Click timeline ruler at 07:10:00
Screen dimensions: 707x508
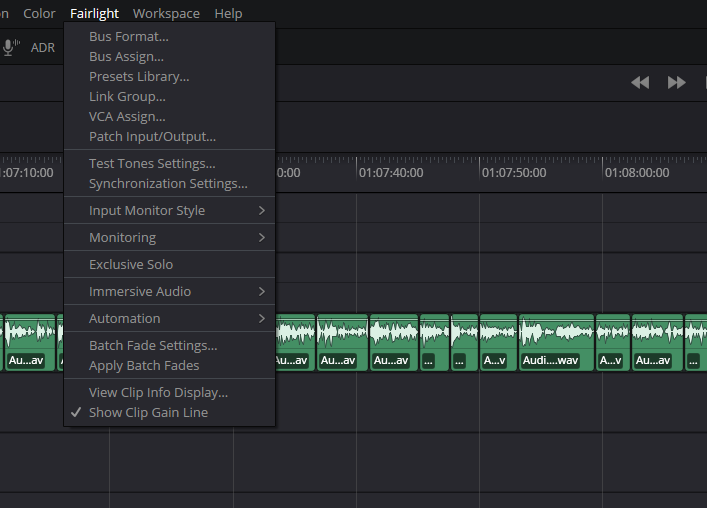(27, 173)
